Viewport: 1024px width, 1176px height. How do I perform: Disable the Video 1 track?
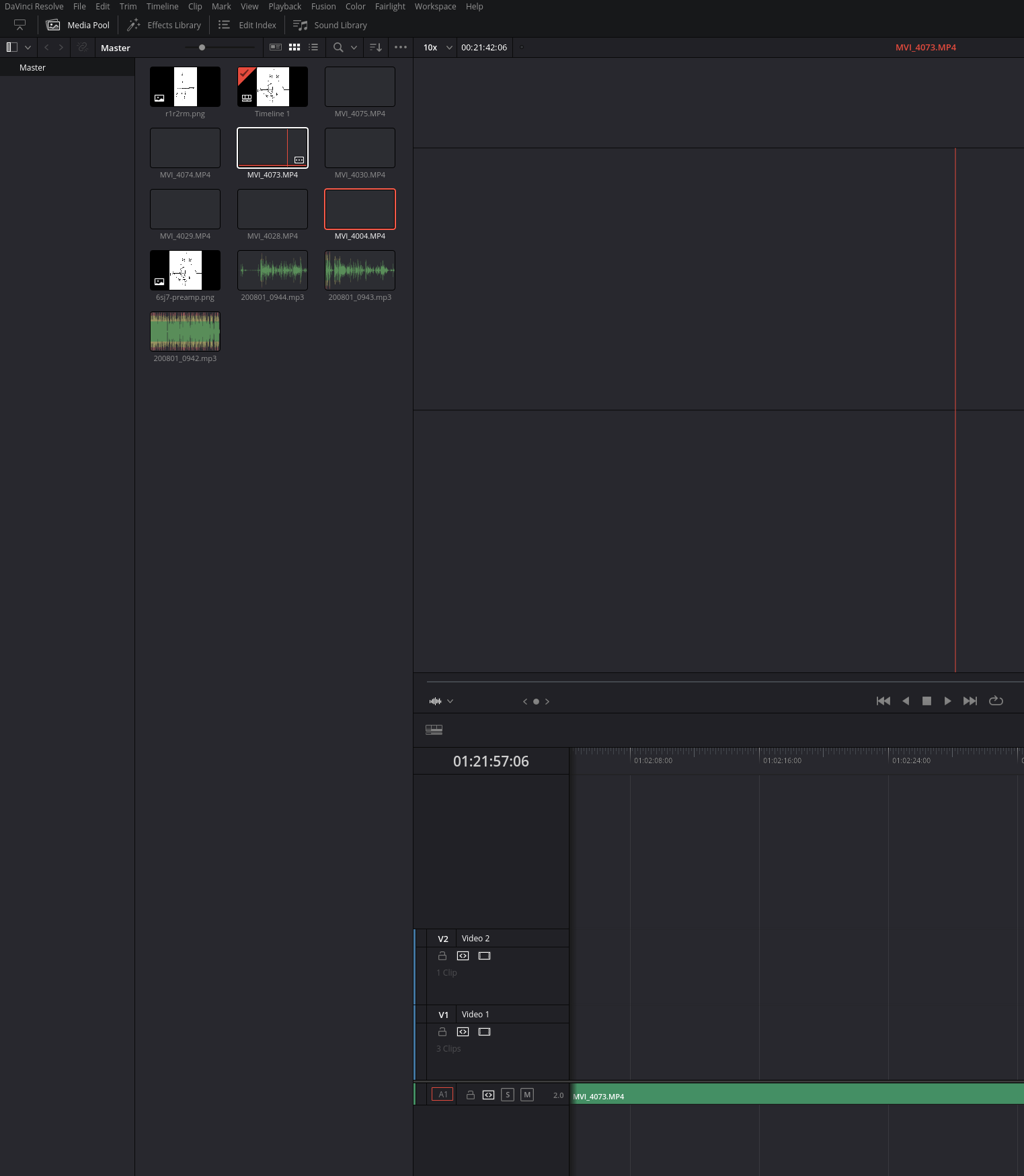click(x=484, y=1031)
